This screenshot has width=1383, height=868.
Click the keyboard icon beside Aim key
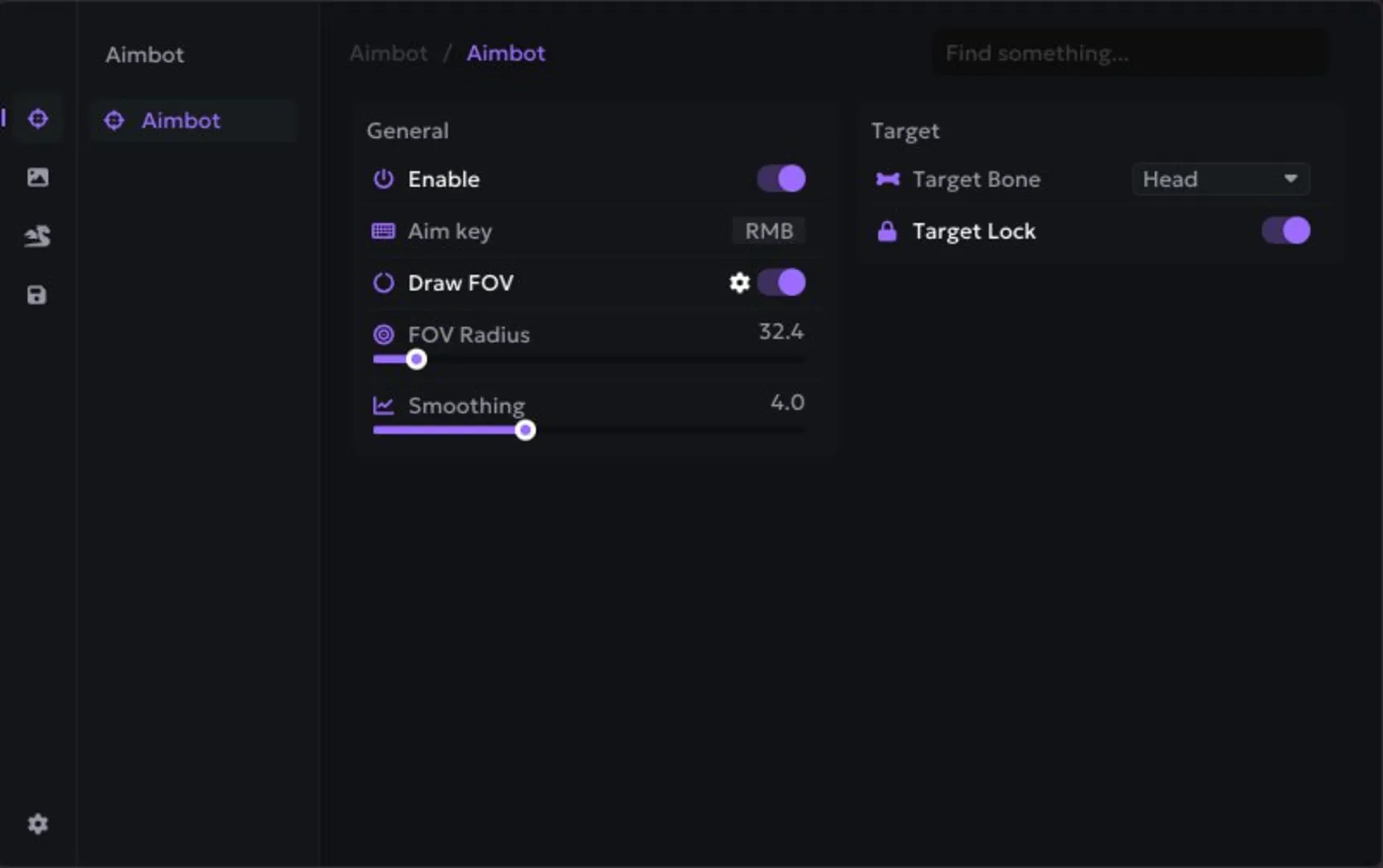click(x=383, y=231)
